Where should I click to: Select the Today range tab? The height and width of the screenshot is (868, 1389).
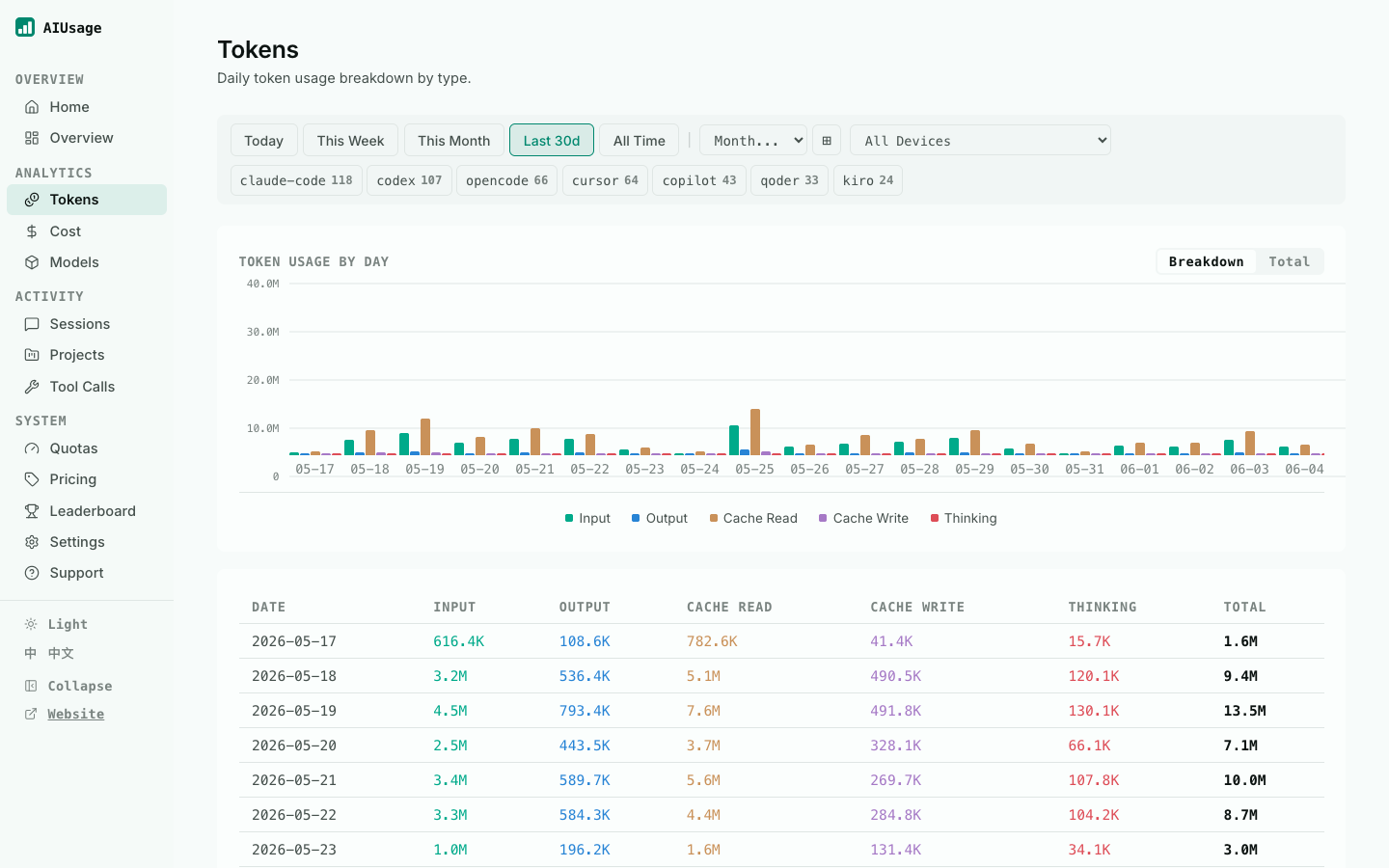click(x=263, y=140)
